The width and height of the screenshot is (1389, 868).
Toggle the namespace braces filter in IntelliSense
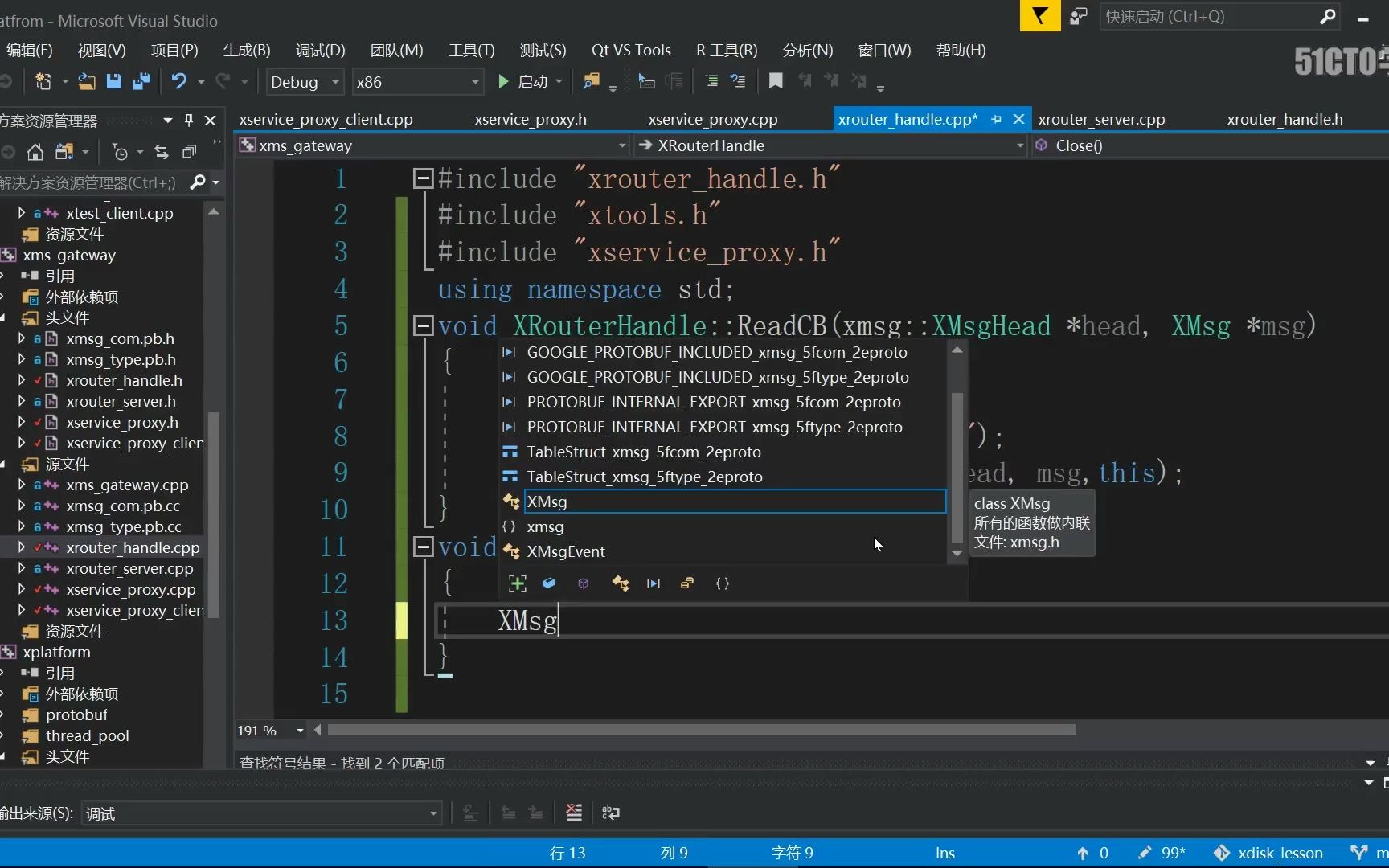click(x=723, y=583)
